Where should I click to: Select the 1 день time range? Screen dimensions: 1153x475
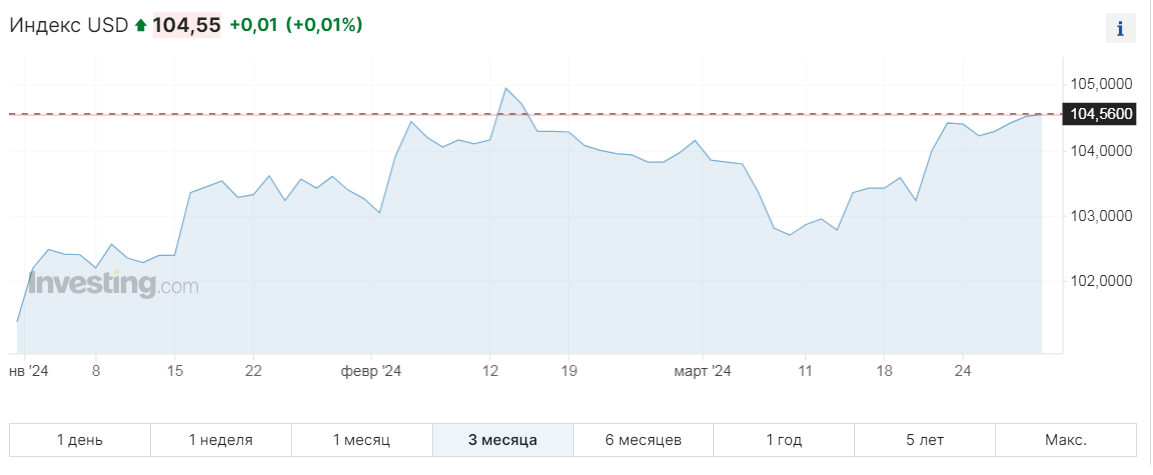80,440
